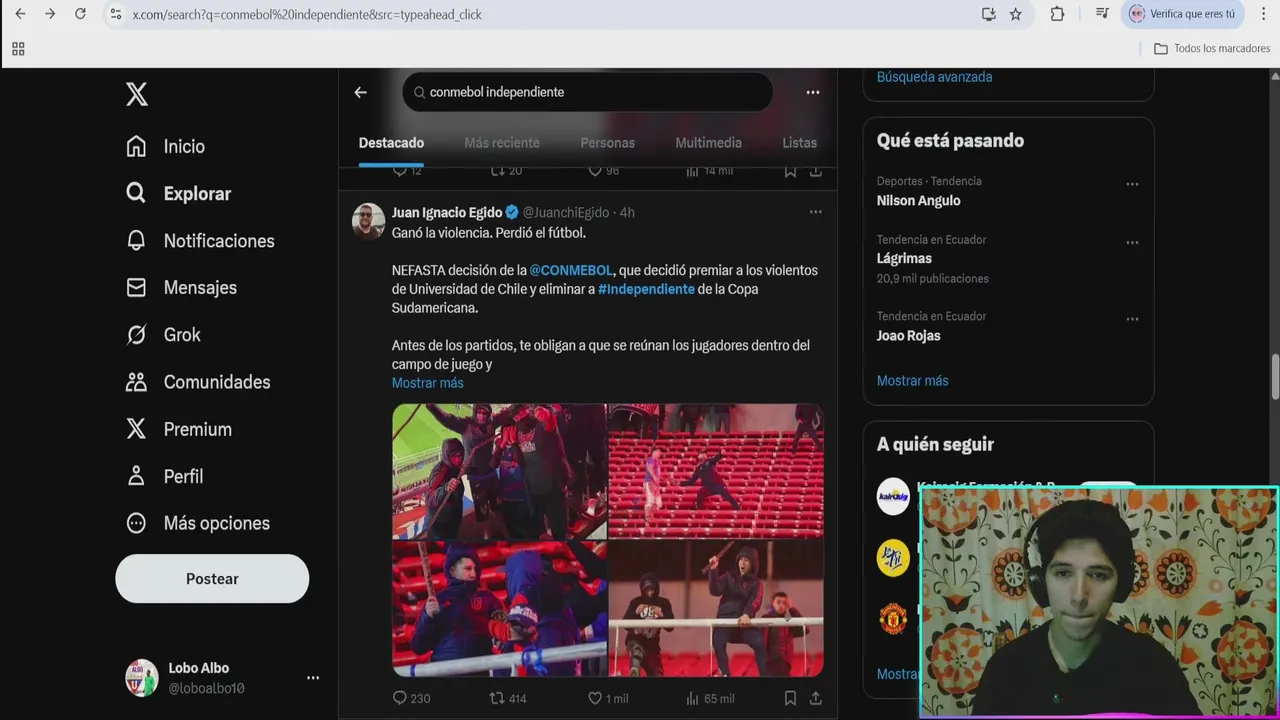Click the @CONMEBOL mention link

pyautogui.click(x=571, y=270)
